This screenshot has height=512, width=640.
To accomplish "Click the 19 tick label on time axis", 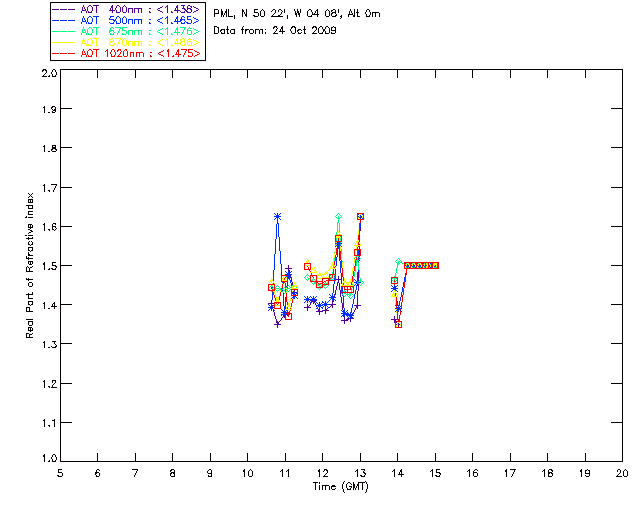I will 585,473.
